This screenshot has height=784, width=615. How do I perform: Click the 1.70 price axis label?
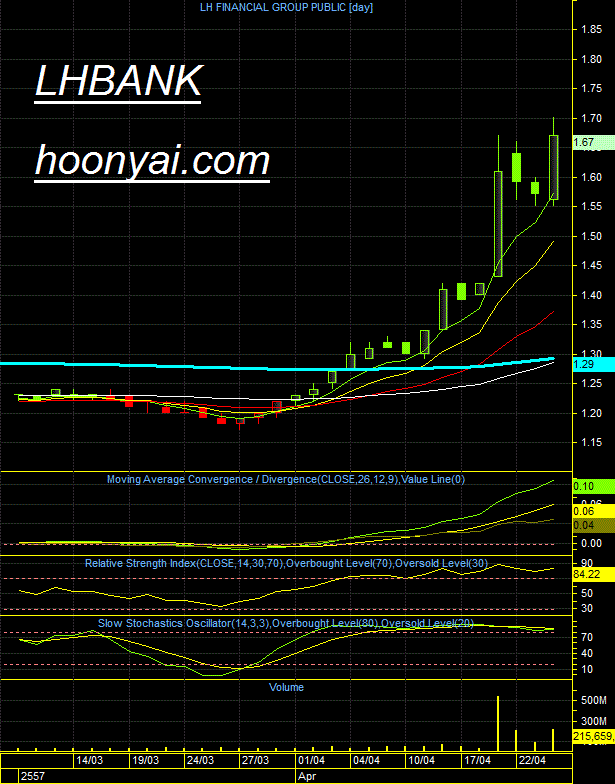coord(592,118)
